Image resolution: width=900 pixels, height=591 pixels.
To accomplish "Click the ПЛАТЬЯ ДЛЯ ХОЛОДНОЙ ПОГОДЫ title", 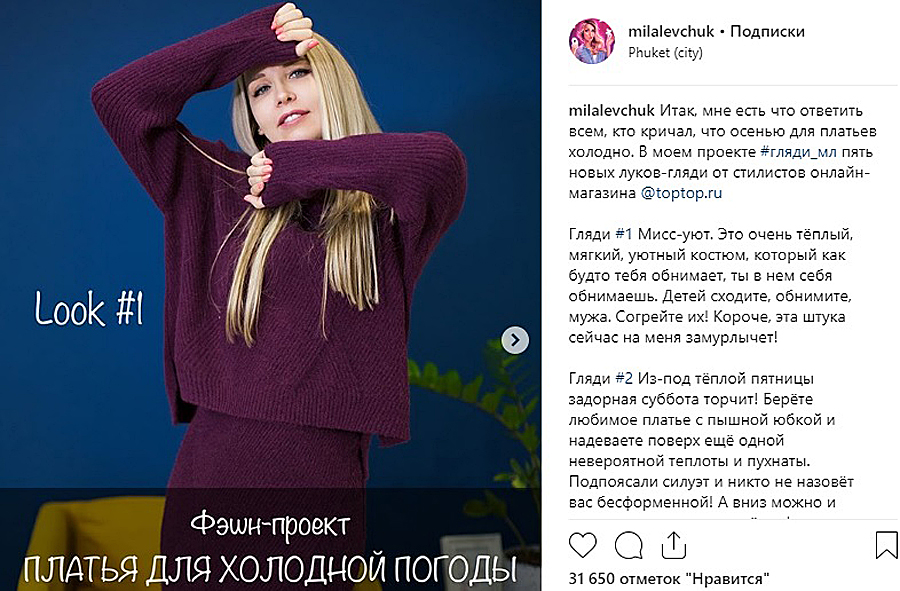I will 270,569.
